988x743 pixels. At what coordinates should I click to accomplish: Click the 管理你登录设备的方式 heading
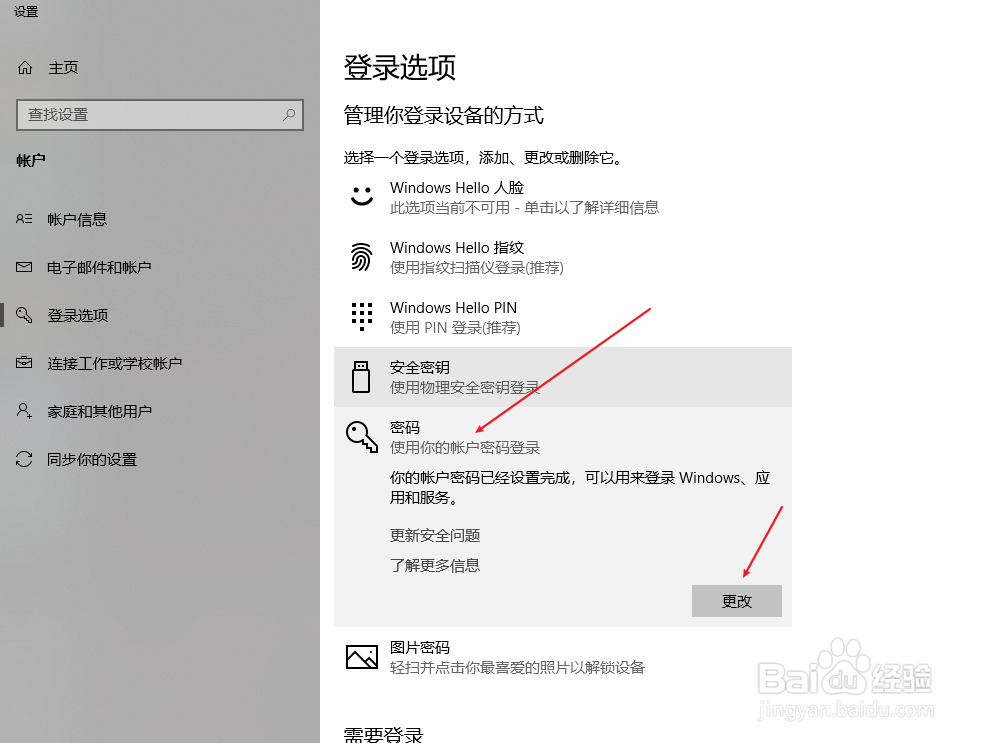[444, 115]
